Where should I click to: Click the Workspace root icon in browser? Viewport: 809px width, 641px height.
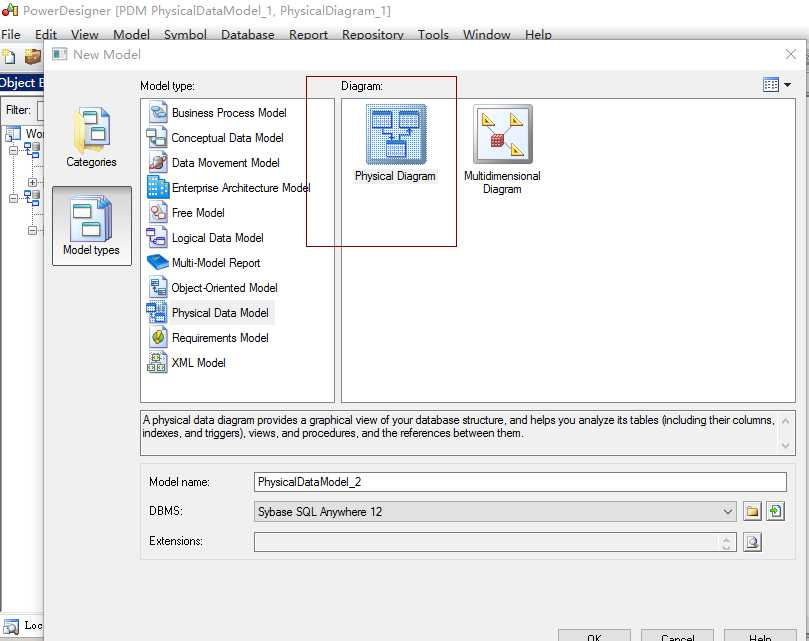(x=13, y=134)
